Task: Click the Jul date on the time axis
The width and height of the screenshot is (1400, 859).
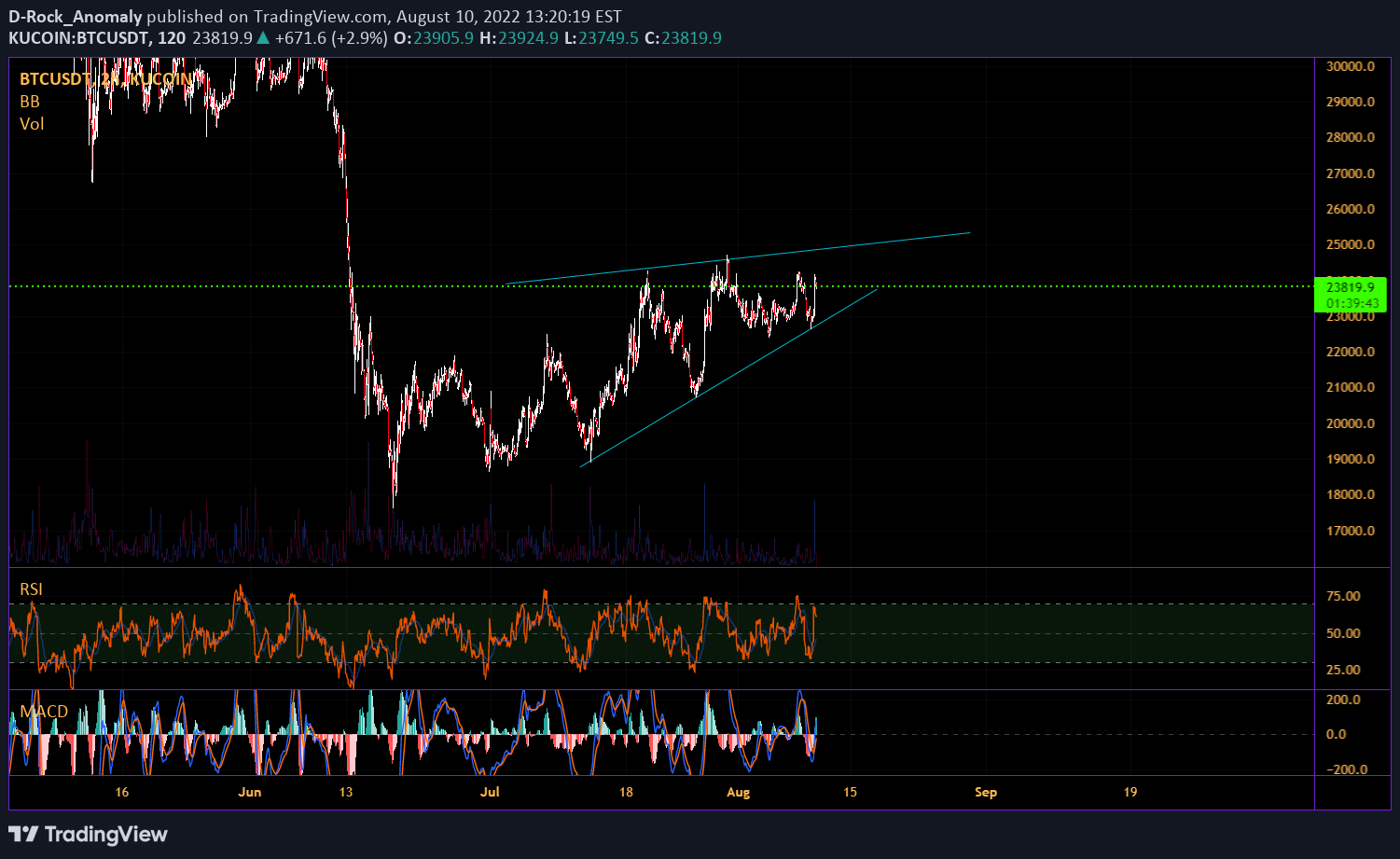Action: (490, 793)
